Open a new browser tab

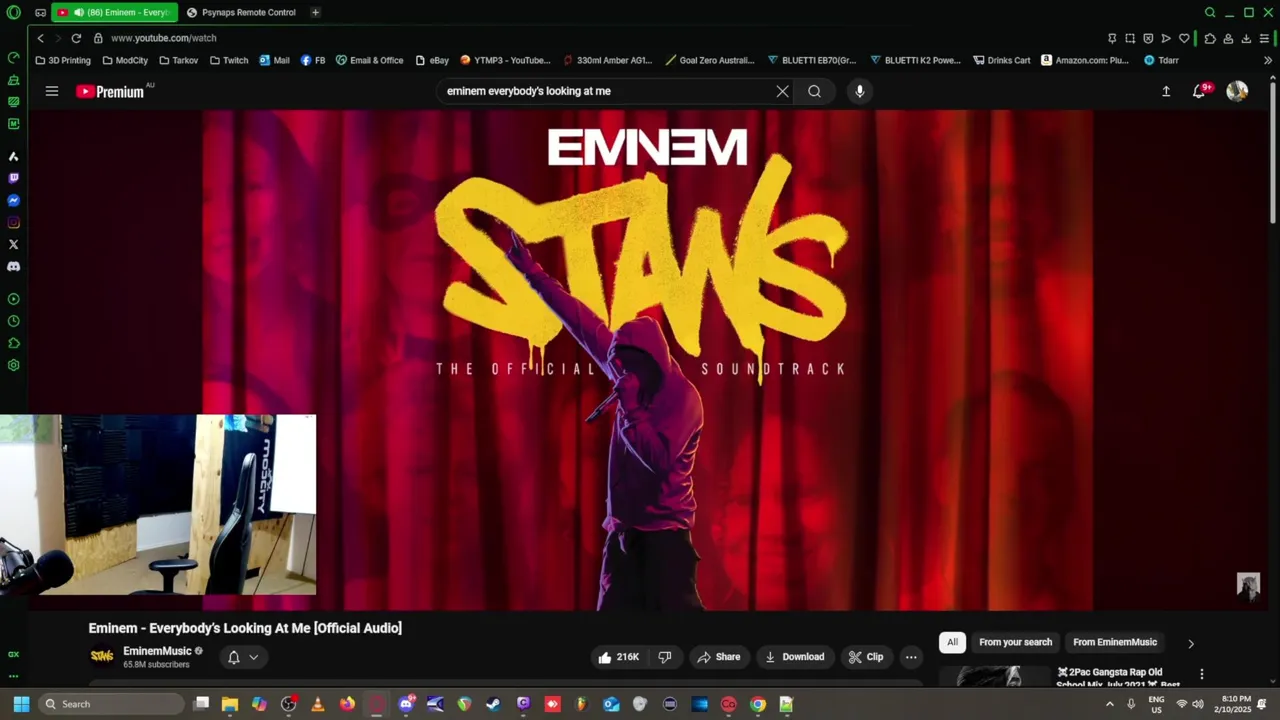pyautogui.click(x=315, y=12)
